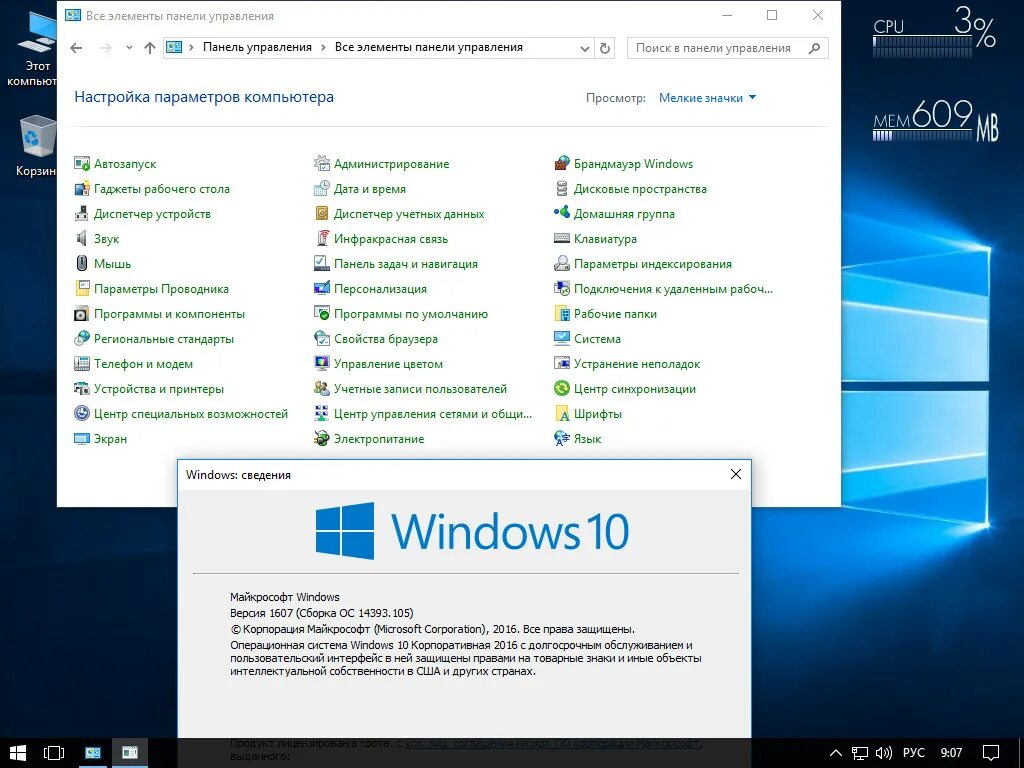
Task: Open the Система applet
Action: [x=600, y=338]
